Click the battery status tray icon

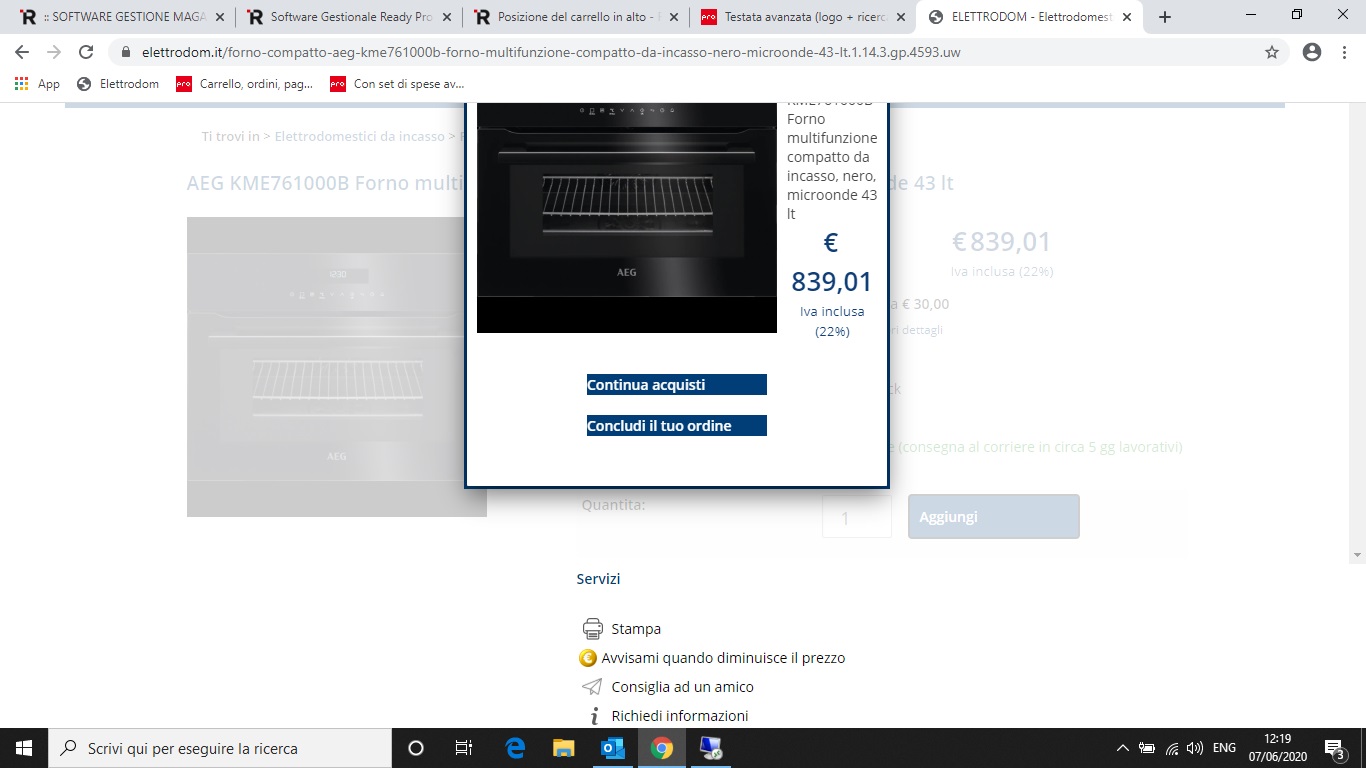(x=1147, y=748)
